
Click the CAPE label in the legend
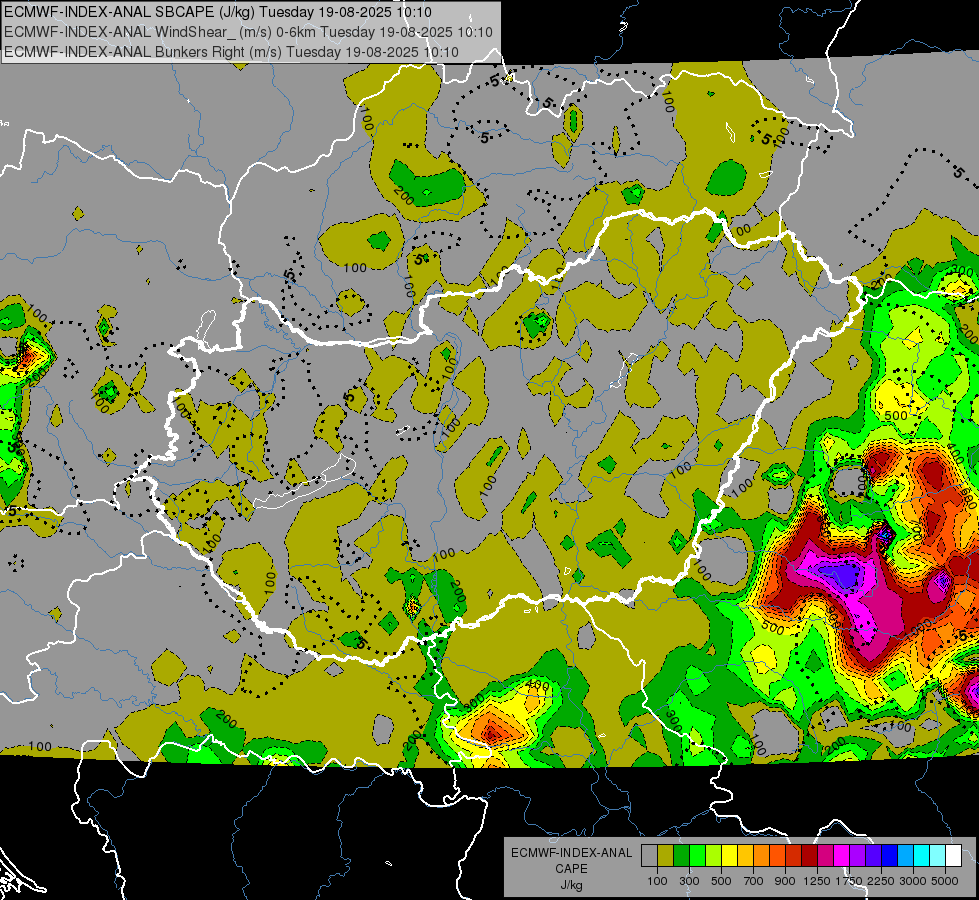click(571, 869)
